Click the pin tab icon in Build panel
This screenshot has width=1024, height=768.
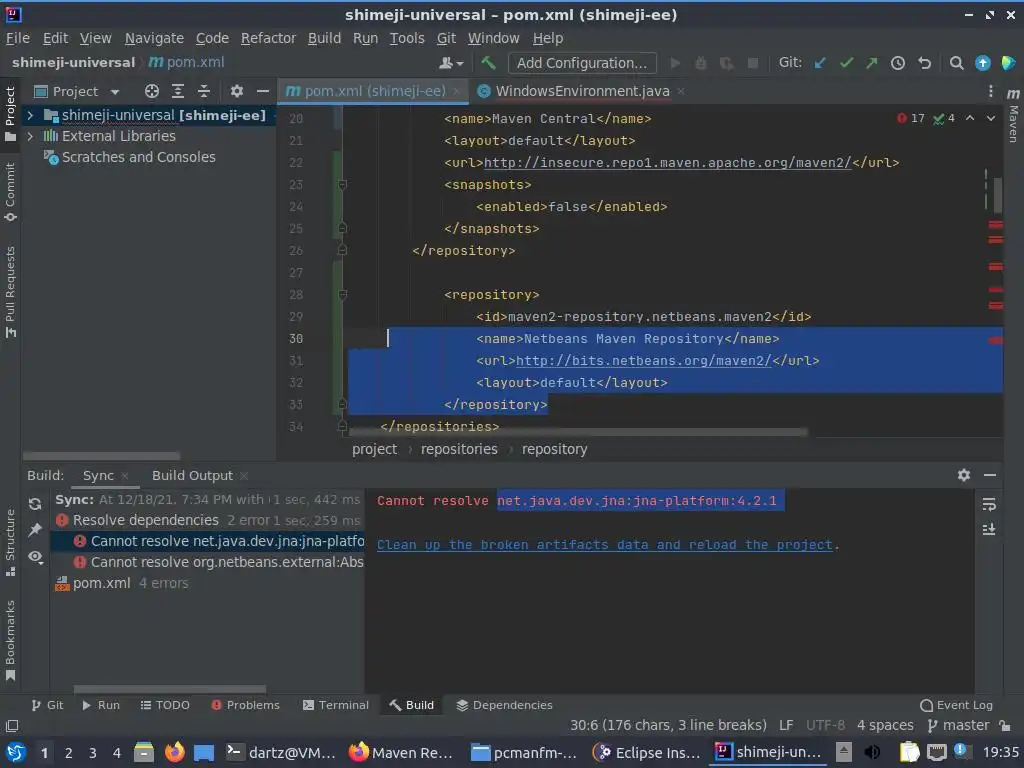click(35, 530)
